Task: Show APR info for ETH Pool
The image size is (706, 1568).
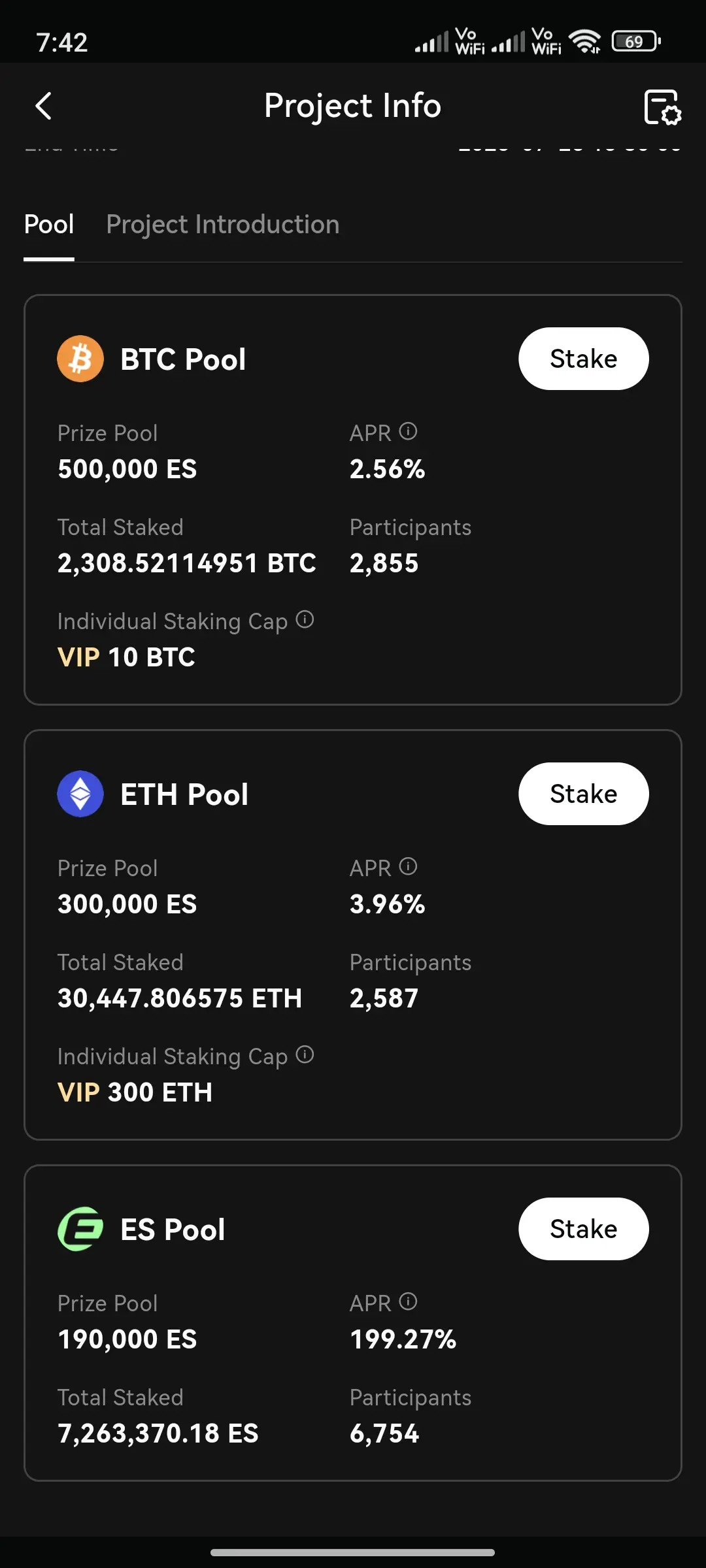Action: tap(408, 866)
